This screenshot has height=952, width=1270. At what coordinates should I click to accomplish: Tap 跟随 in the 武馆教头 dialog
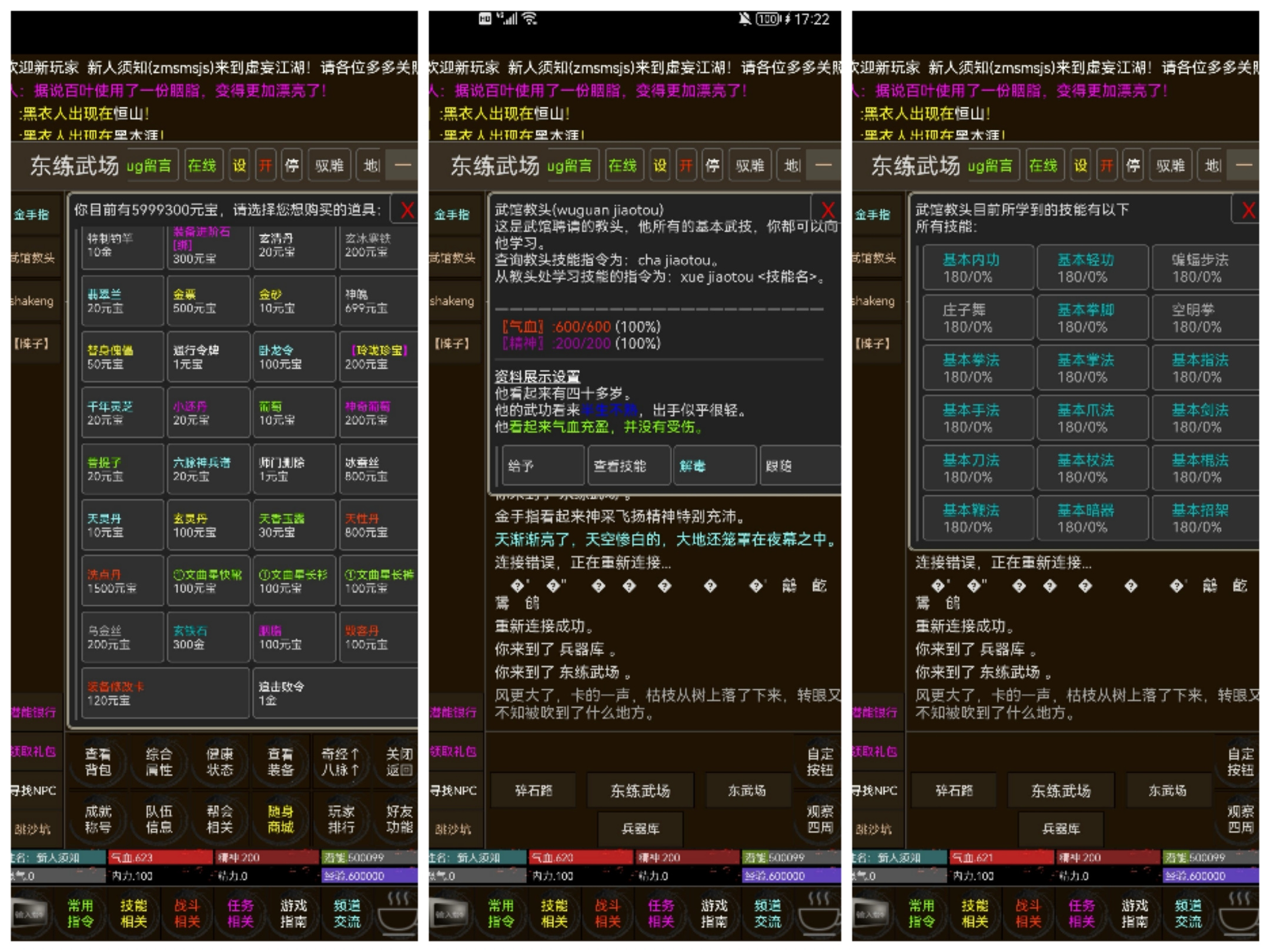click(800, 465)
